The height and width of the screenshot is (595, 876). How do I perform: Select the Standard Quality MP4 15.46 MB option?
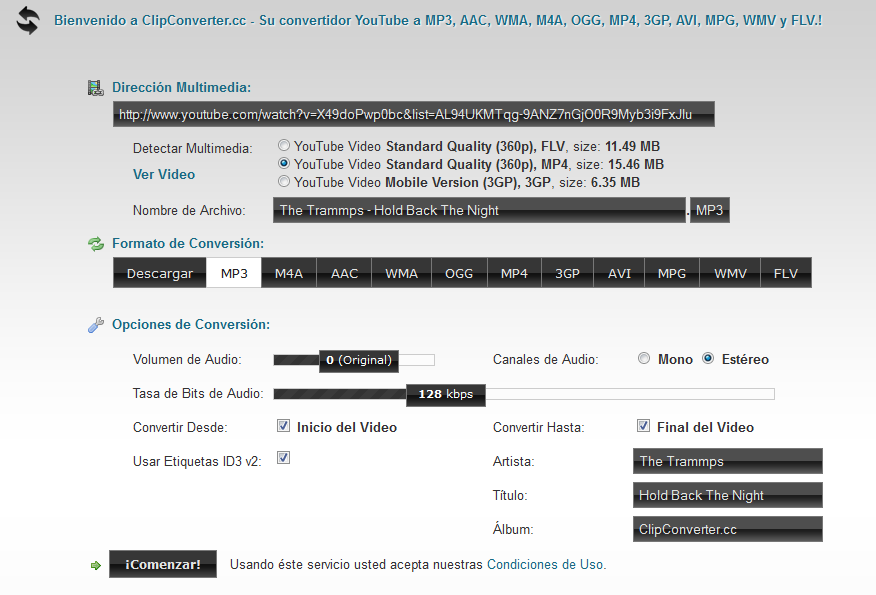pyautogui.click(x=284, y=164)
